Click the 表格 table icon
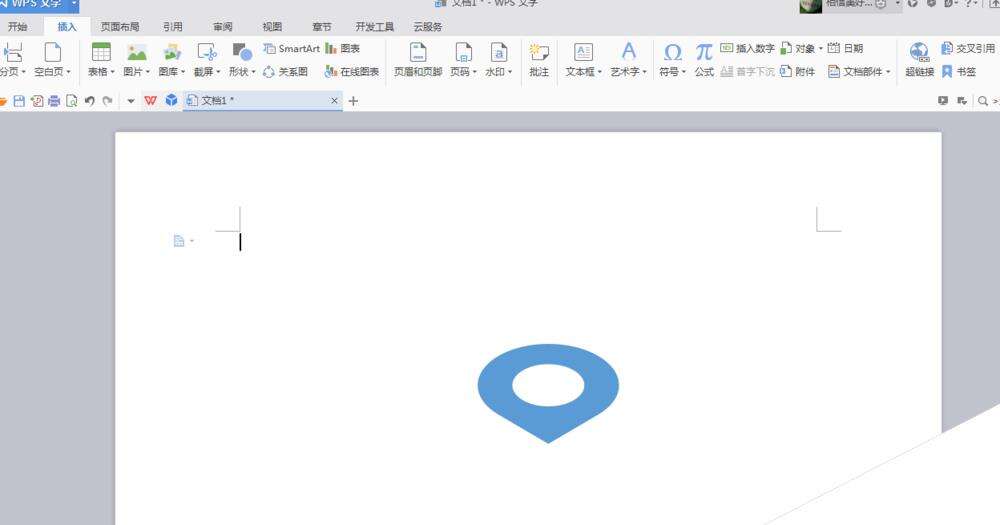Image resolution: width=1000 pixels, height=525 pixels. (101, 52)
